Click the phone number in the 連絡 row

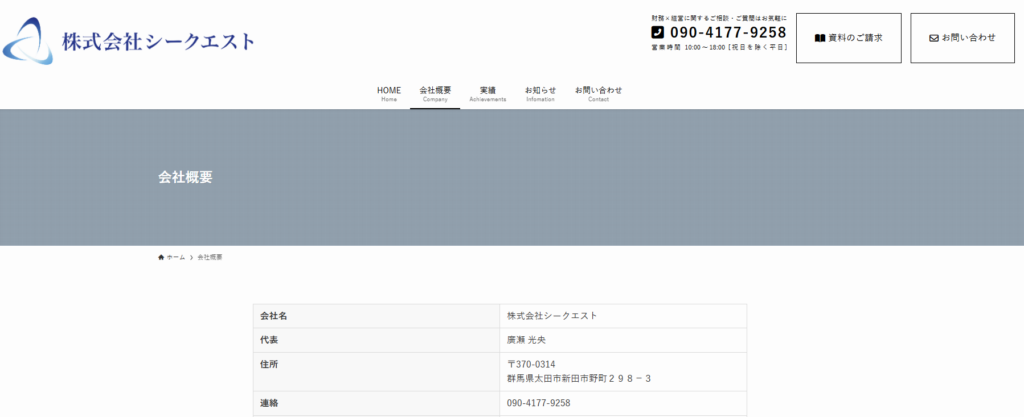[538, 403]
